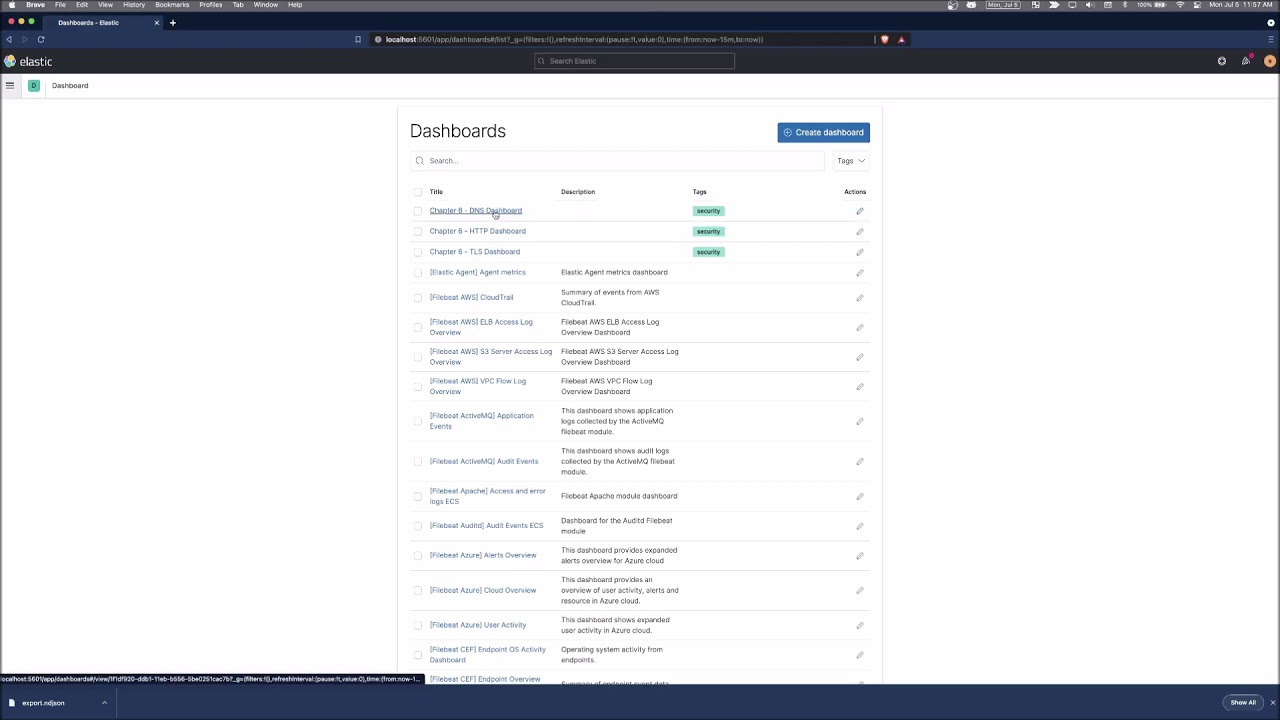1280x720 pixels.
Task: Edit the ActiveMQ Audit Events dashboard
Action: coord(860,461)
